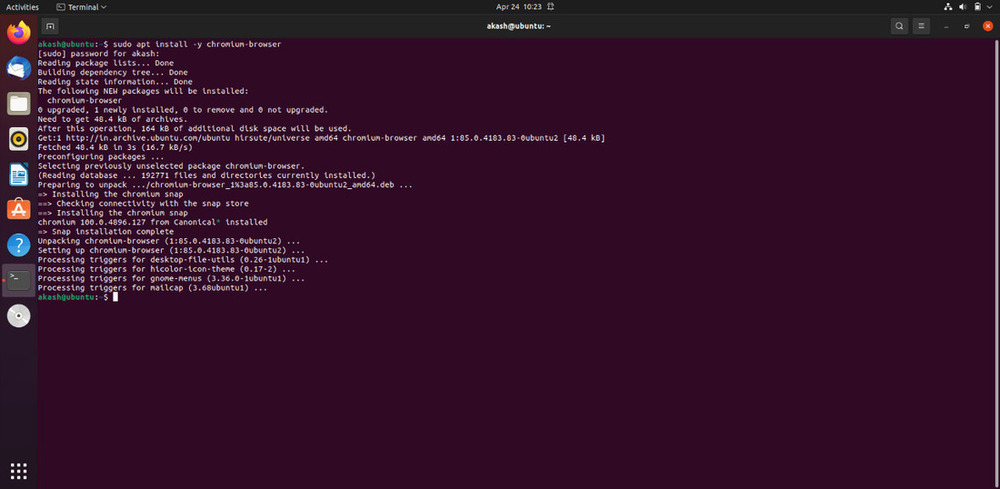Click the '[sudo] password for akash:' line
The height and width of the screenshot is (489, 1000).
(99, 54)
